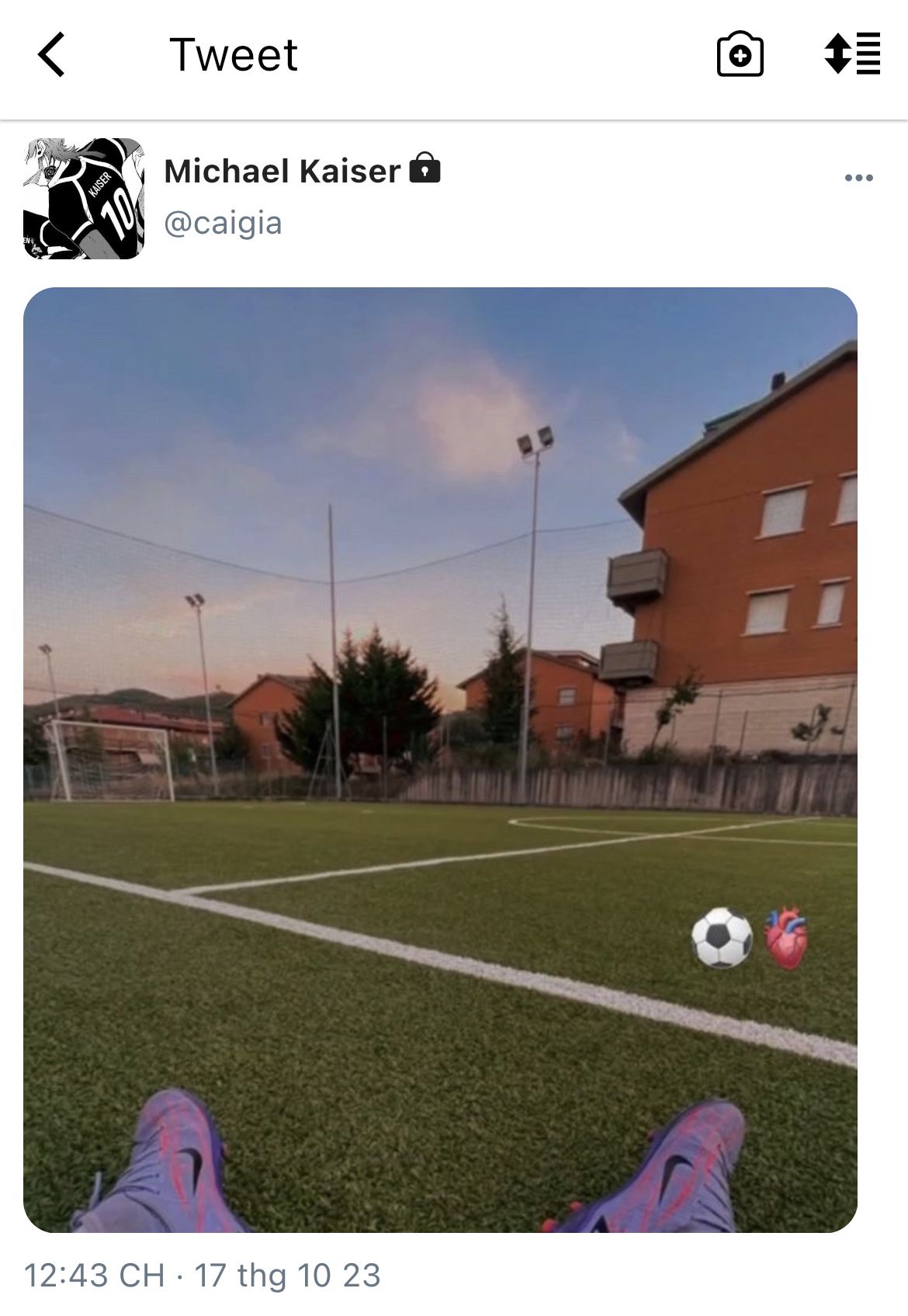Tap the right purple Nike cleat
The height and width of the screenshot is (1316, 908).
click(656, 1166)
